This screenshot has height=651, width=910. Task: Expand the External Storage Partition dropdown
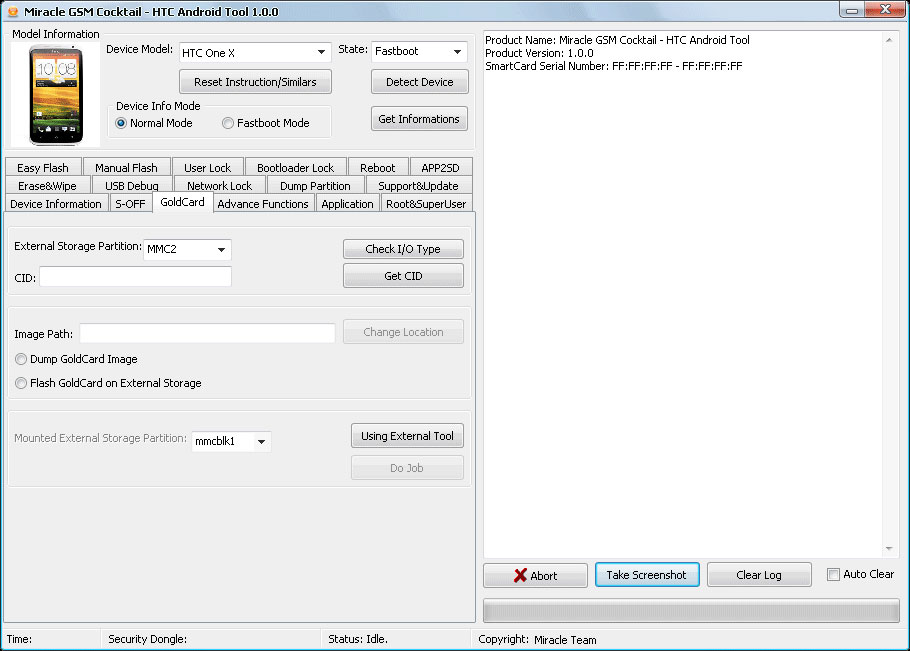point(187,249)
